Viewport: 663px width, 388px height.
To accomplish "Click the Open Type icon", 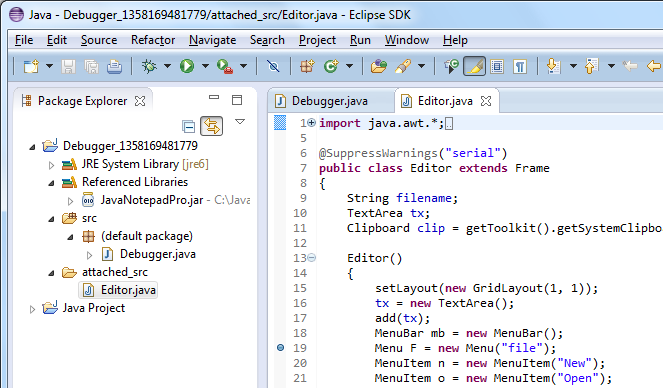I will (x=379, y=66).
